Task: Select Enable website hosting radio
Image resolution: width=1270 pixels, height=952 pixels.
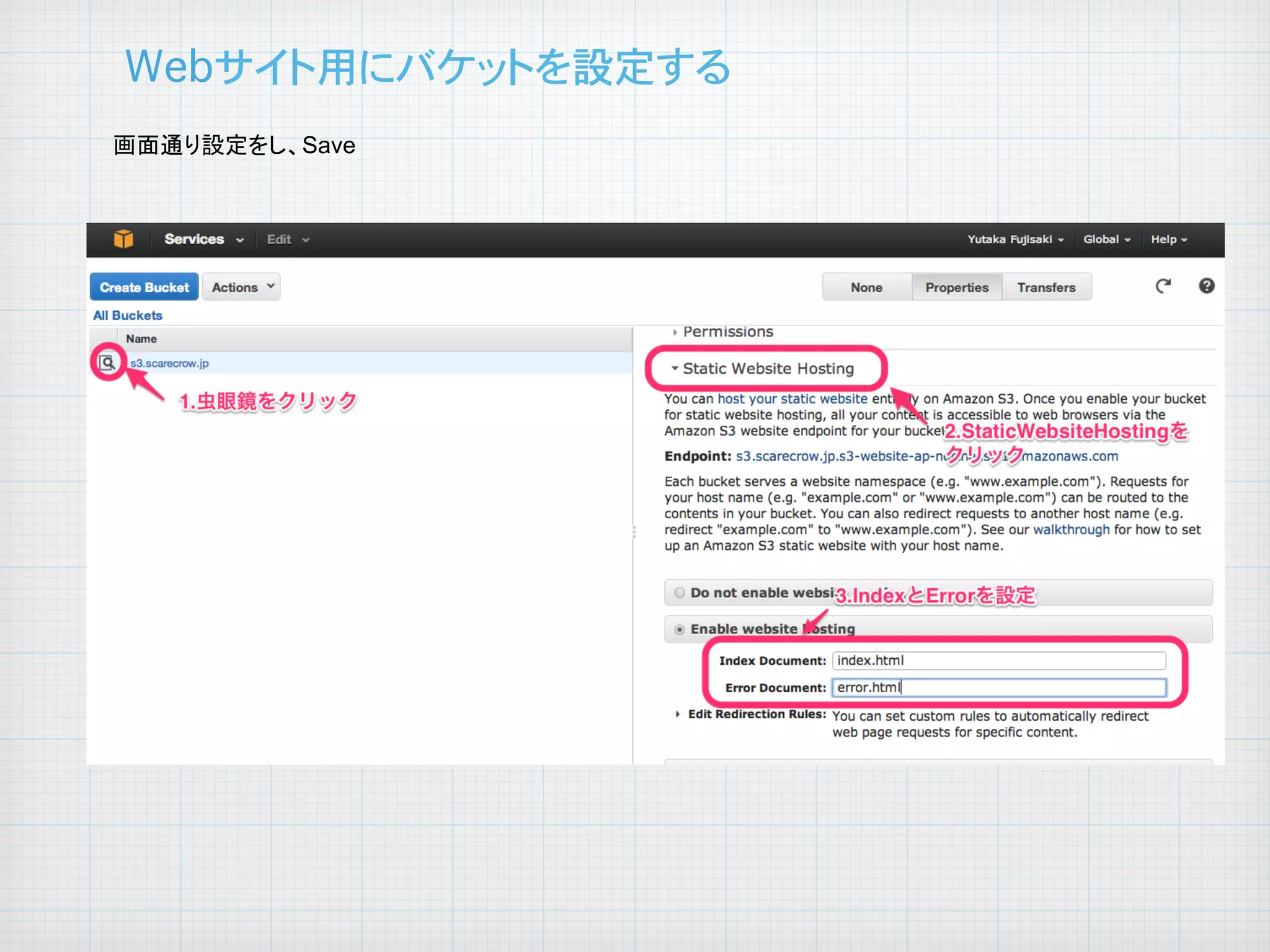Action: tap(680, 629)
